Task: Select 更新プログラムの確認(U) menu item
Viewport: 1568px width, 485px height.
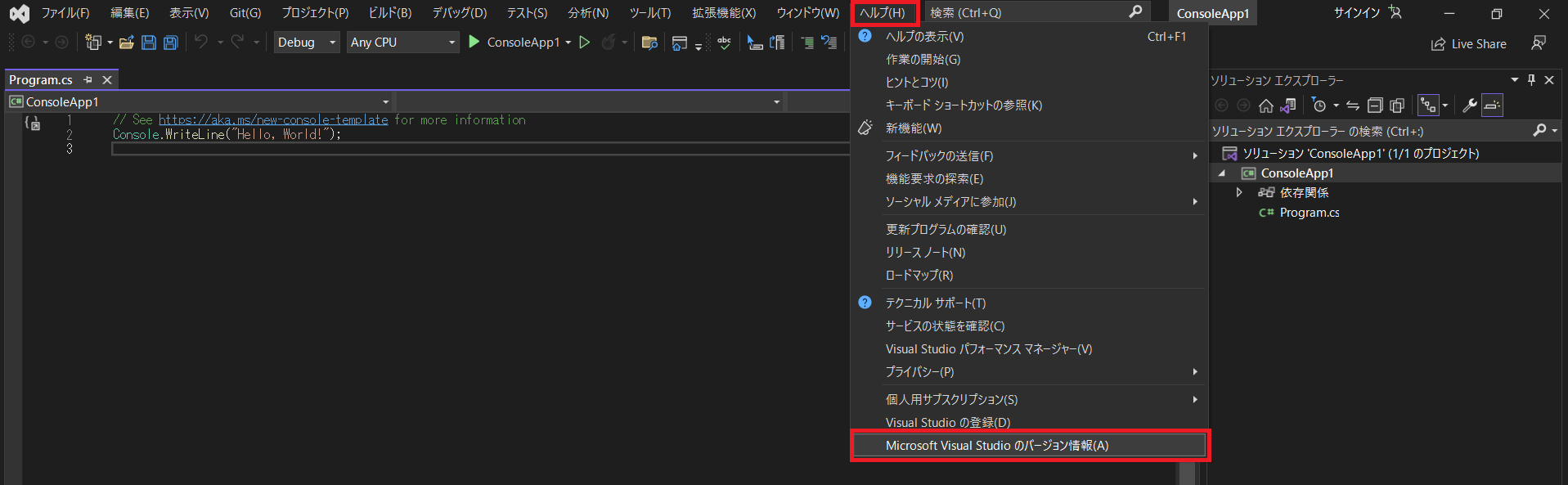Action: [x=1030, y=230]
